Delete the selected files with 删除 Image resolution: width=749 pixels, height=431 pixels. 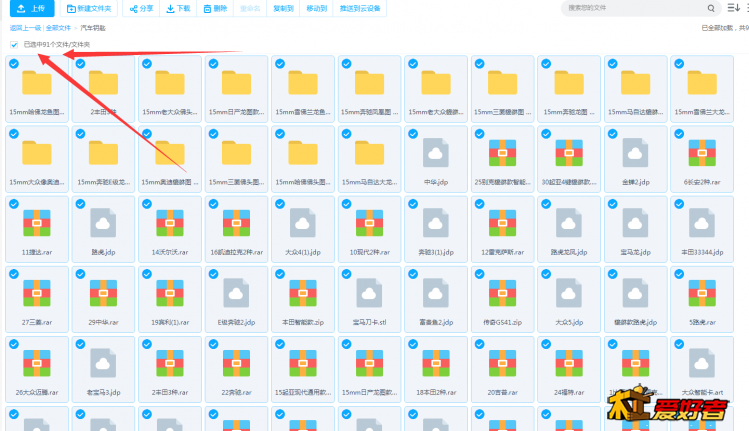[215, 8]
